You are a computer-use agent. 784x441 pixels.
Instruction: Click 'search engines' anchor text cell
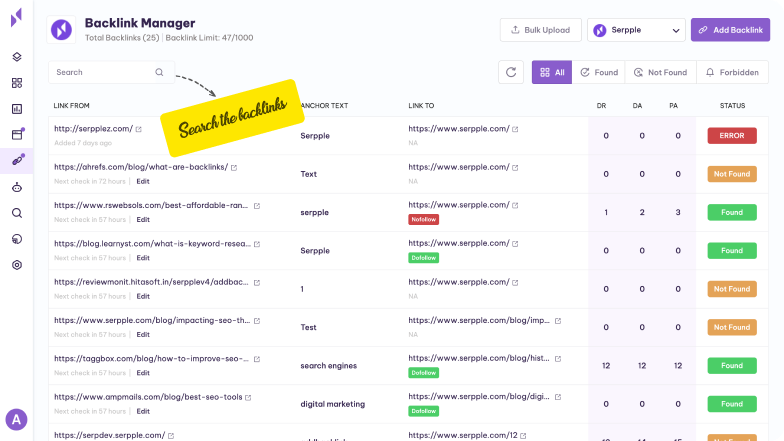(328, 366)
